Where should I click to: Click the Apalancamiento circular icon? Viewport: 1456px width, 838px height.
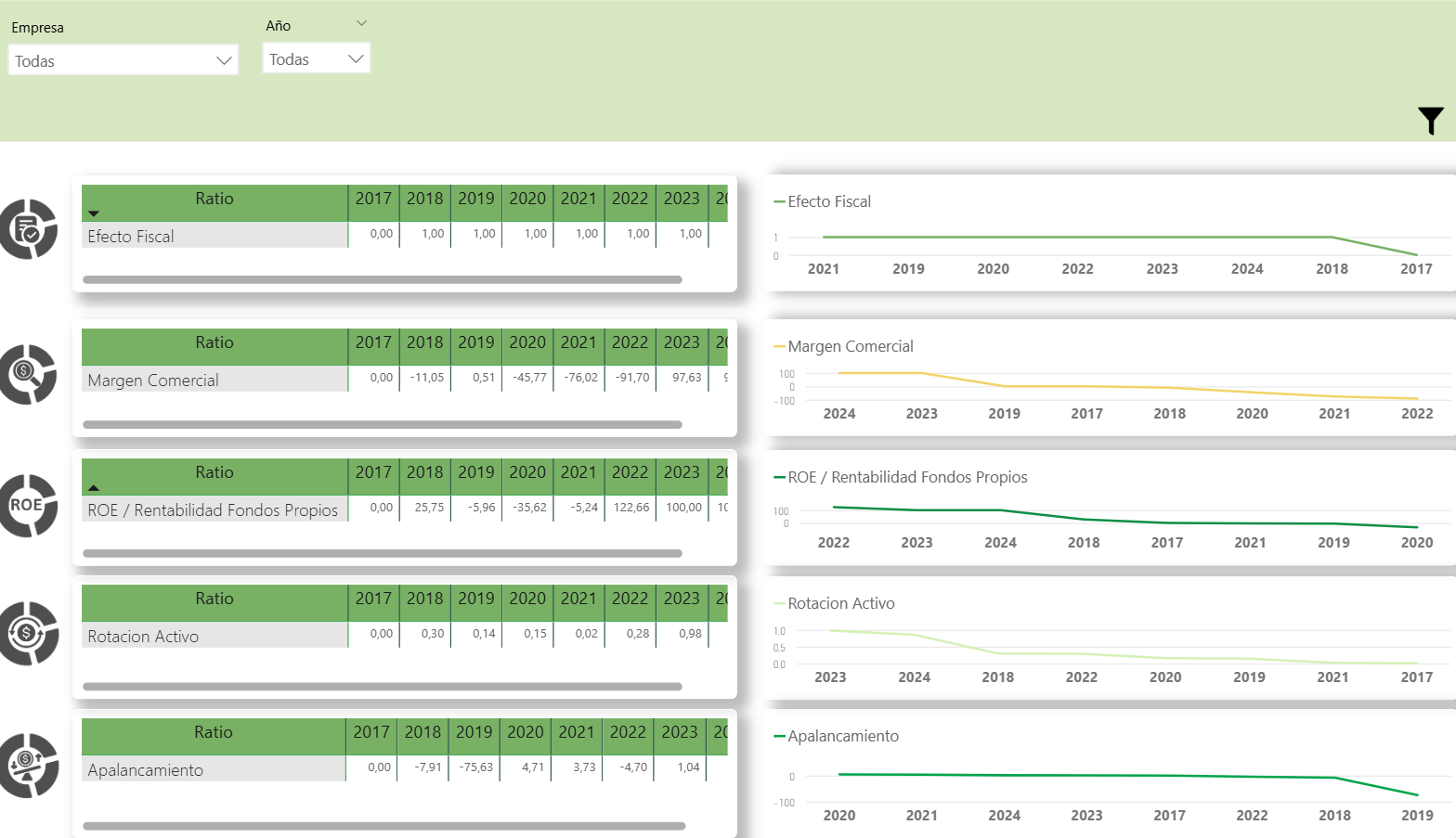[29, 766]
